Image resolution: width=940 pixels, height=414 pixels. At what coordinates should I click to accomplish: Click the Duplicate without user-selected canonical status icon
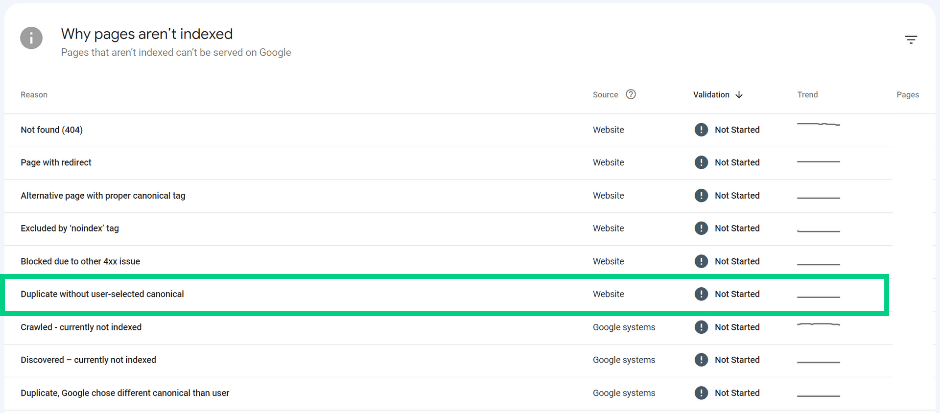point(701,294)
